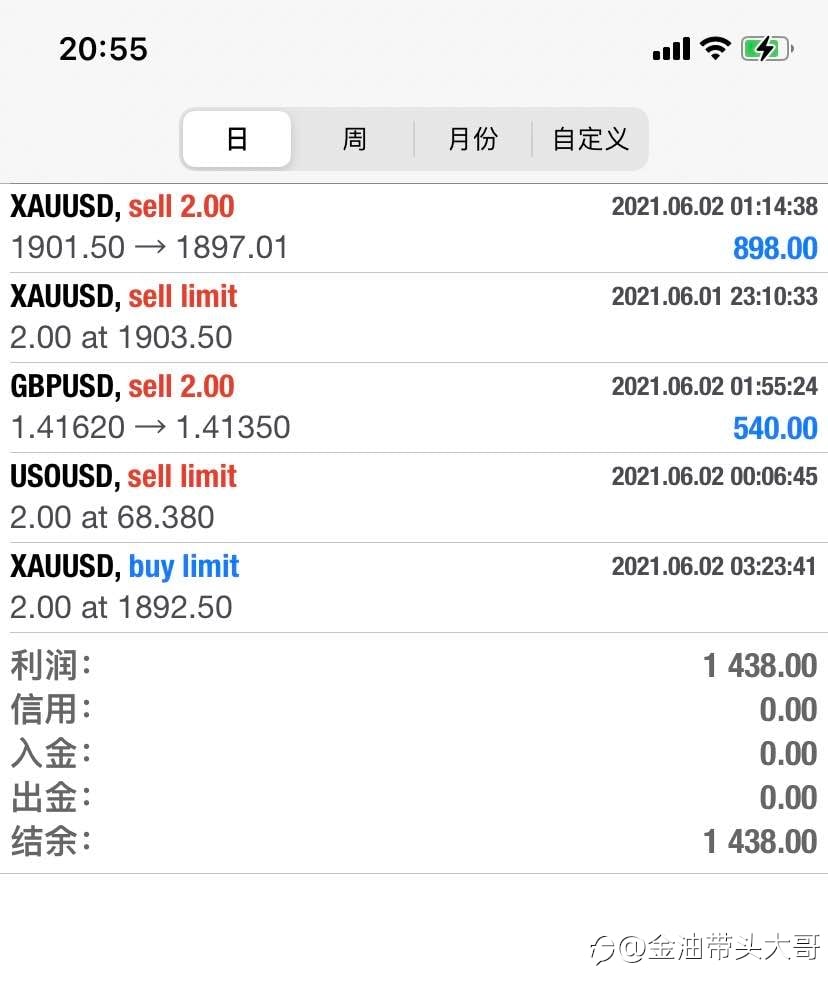Click timestamp 2021.06.01 23:10:33
This screenshot has width=828, height=997.
pyautogui.click(x=715, y=296)
